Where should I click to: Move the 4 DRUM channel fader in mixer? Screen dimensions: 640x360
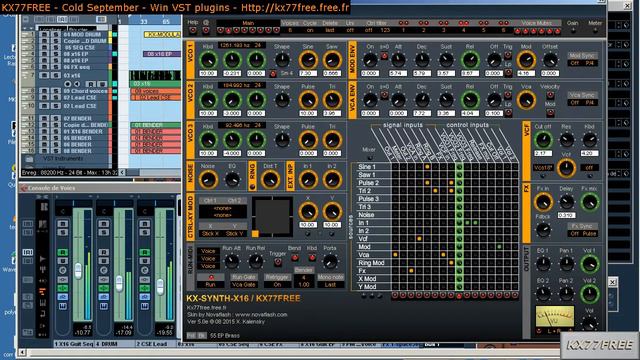coord(119,283)
